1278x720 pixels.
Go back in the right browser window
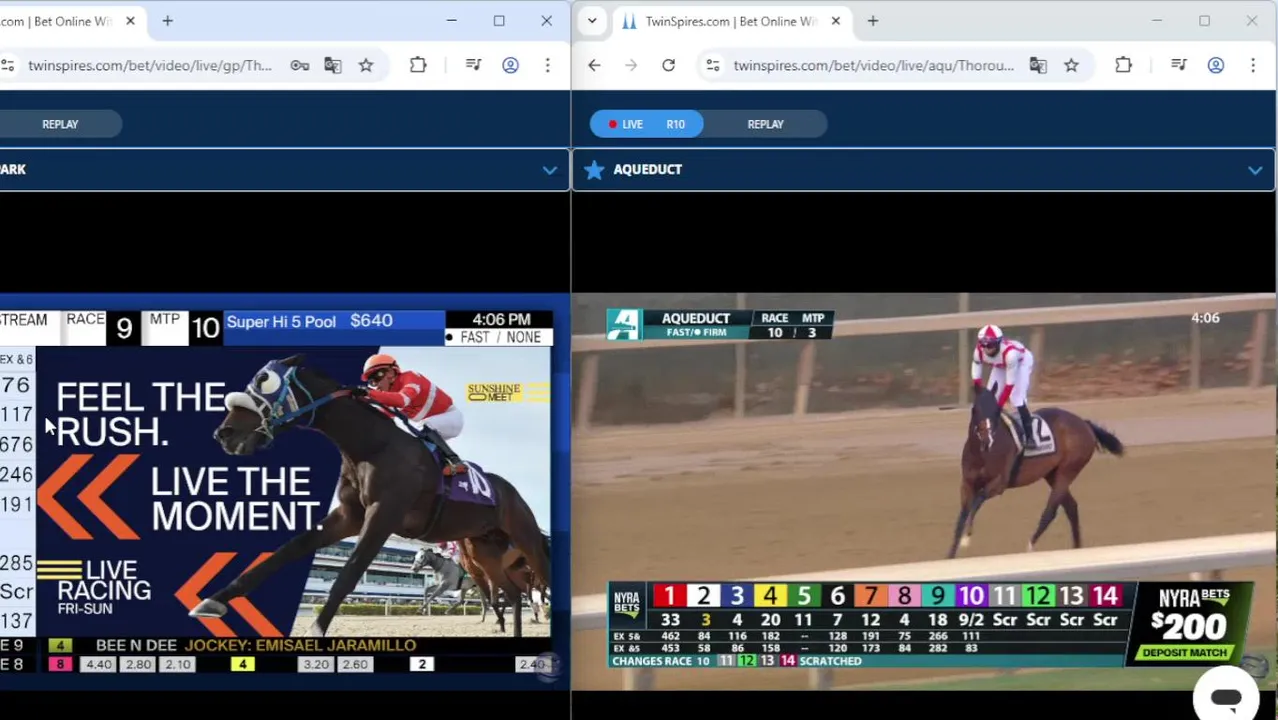click(594, 65)
